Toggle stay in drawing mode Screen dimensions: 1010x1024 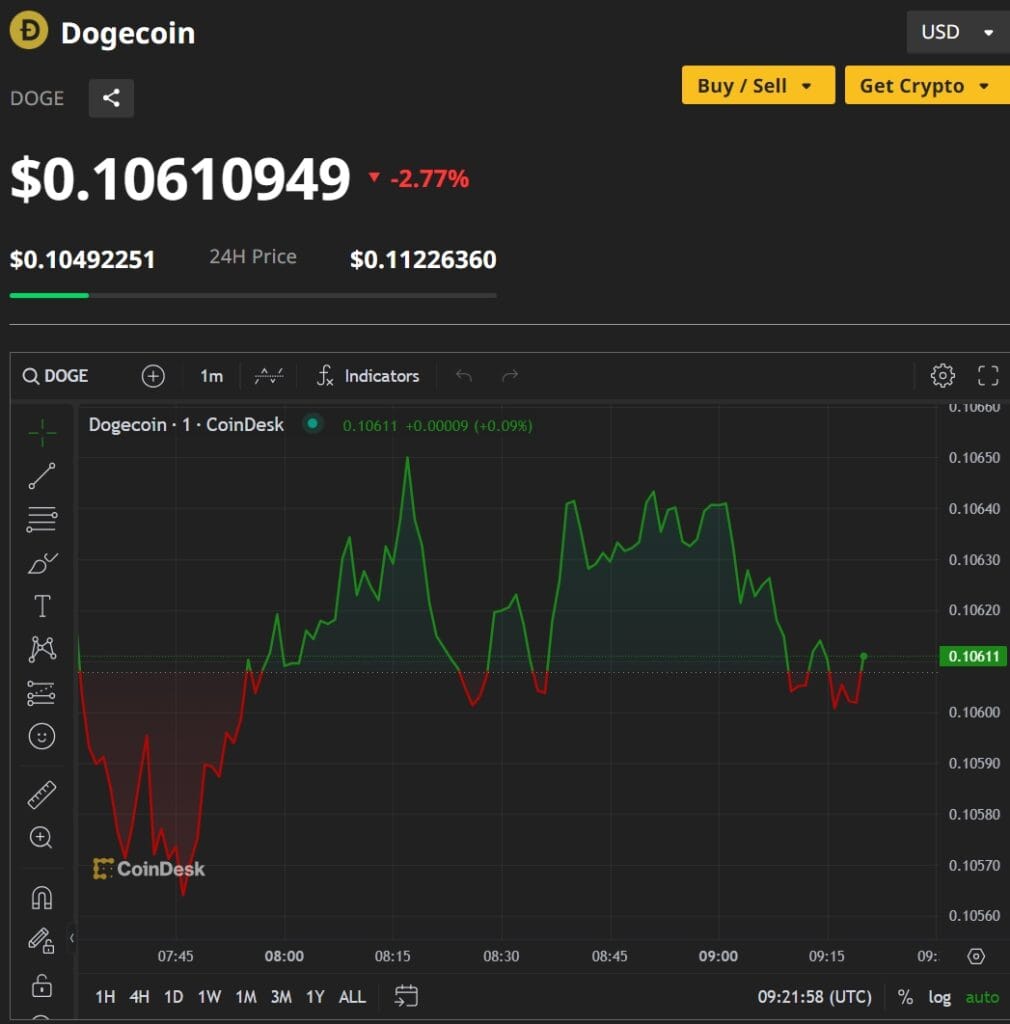tap(42, 940)
